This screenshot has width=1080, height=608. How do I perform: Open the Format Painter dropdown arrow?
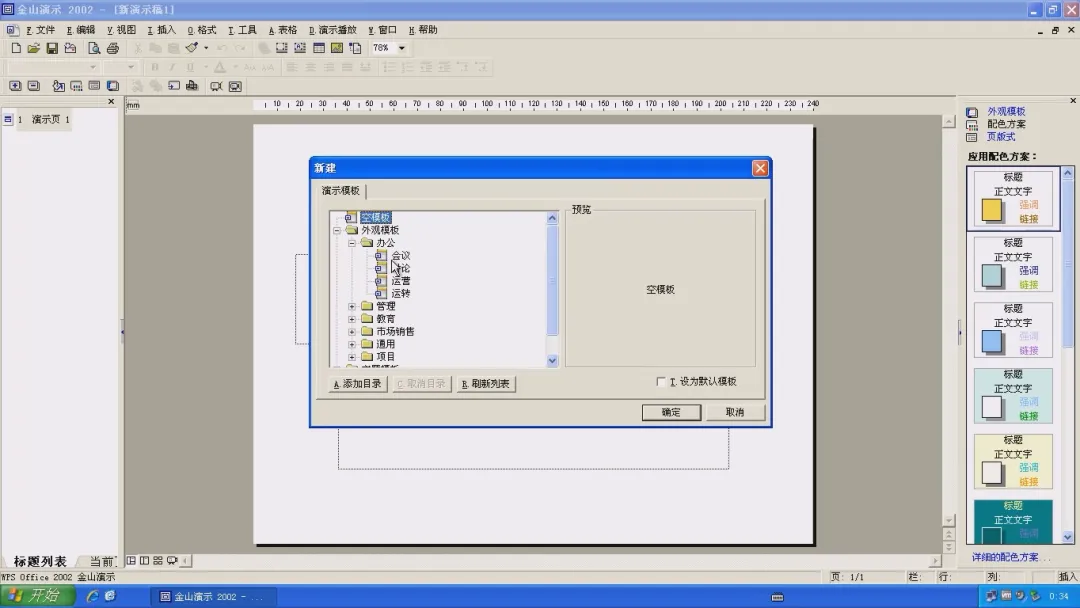coord(206,48)
